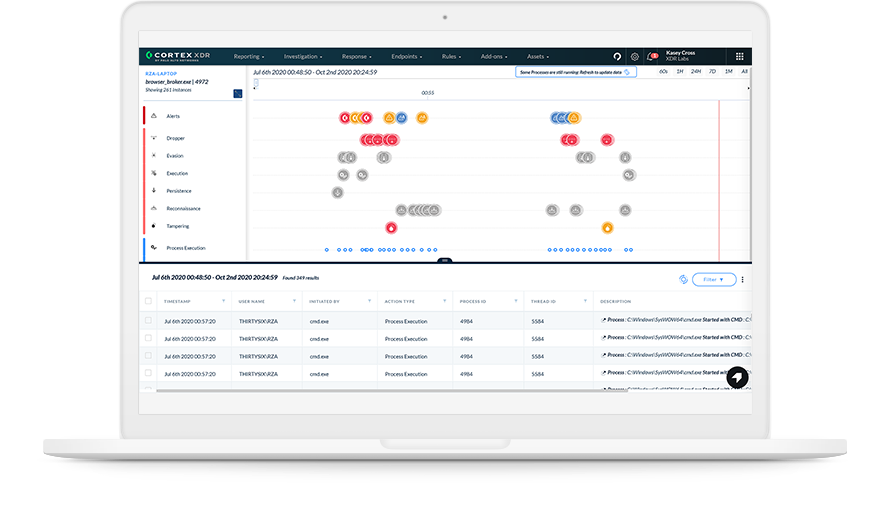Screen dimensions: 886x512
Task: Open the table's three-dot options menu
Action: 742,280
